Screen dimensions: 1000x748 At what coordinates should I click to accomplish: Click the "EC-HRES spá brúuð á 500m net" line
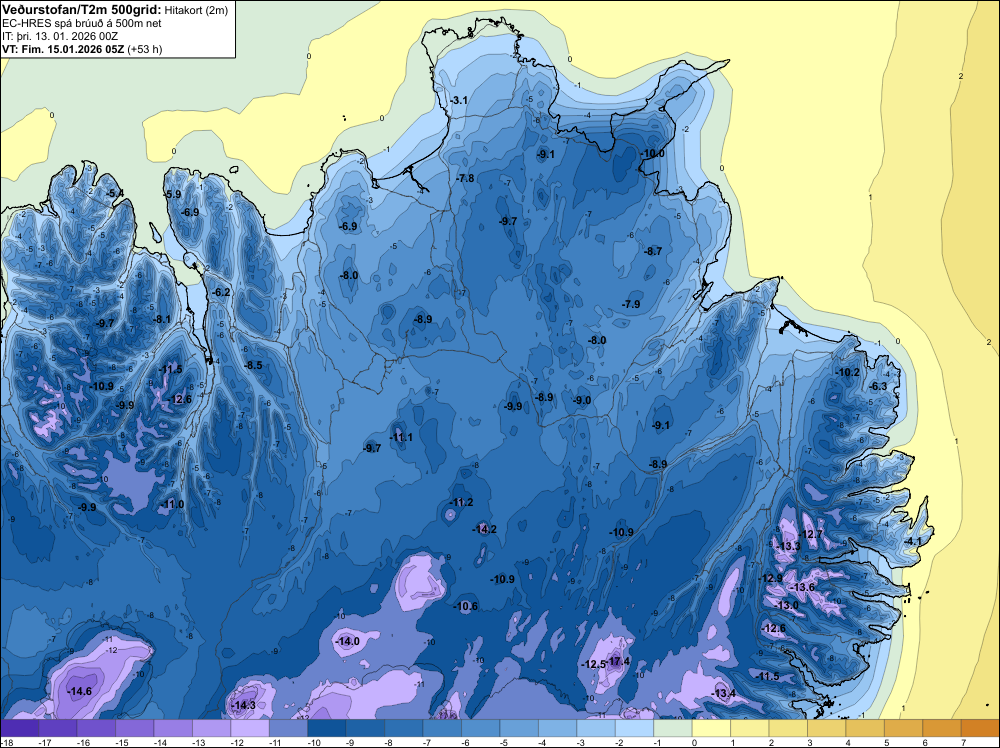[x=82, y=23]
